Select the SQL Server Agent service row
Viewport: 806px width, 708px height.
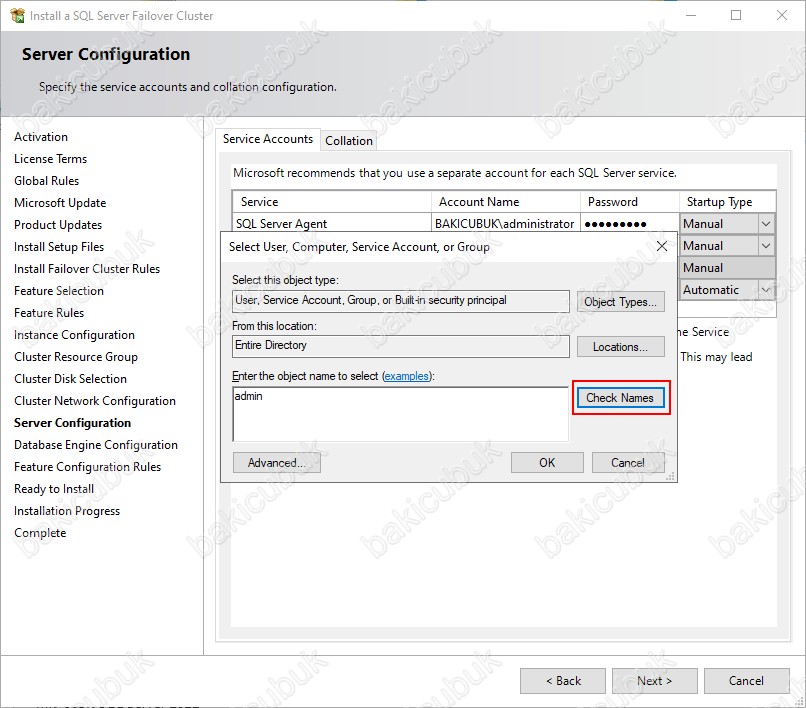coord(332,224)
